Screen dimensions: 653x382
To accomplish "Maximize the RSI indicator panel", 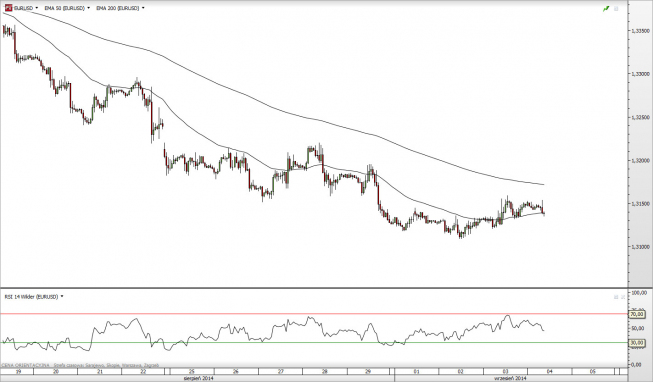I will coord(616,297).
